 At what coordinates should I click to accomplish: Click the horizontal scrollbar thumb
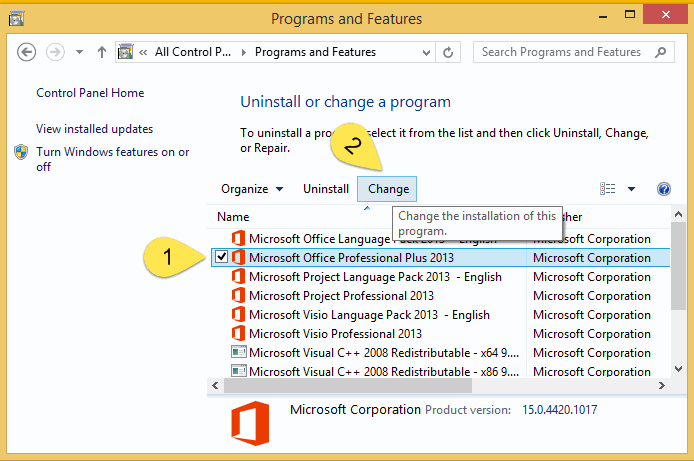[348, 386]
